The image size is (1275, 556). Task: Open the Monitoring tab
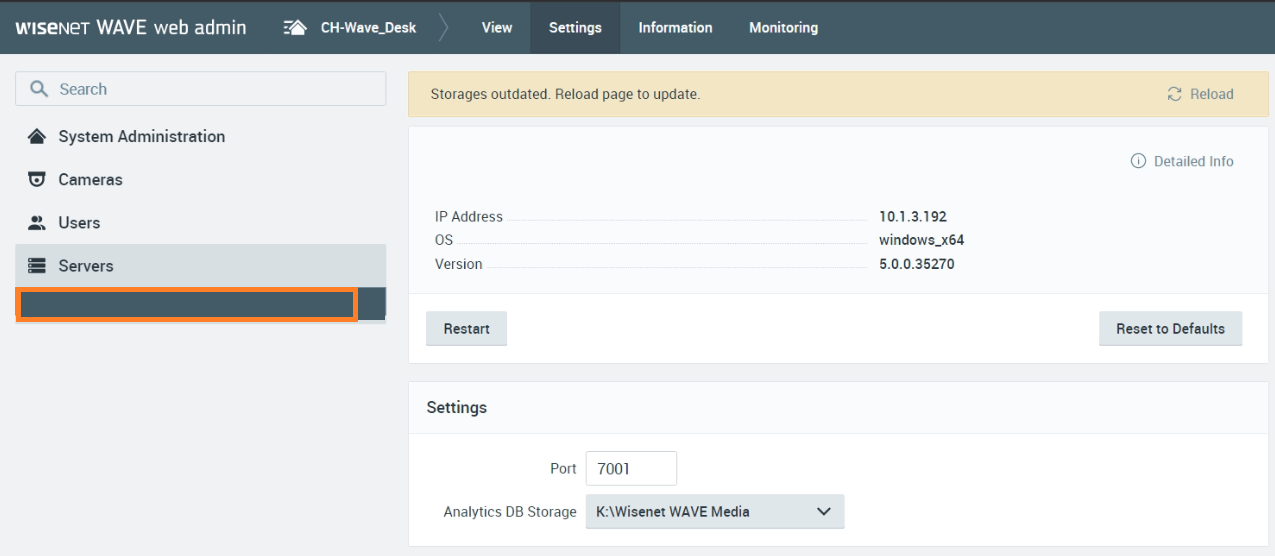783,28
